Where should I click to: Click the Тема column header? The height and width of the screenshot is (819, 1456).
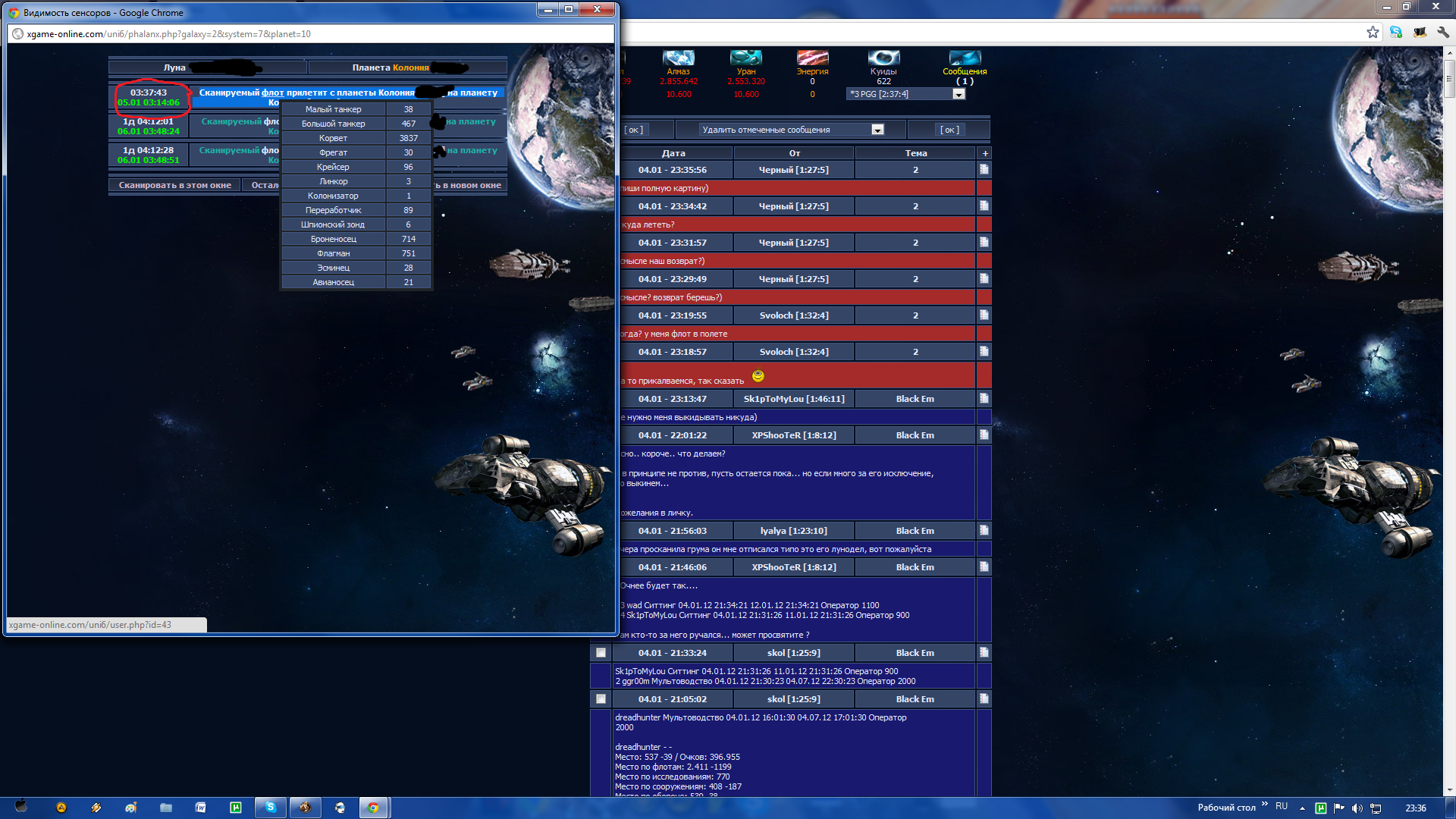[915, 153]
